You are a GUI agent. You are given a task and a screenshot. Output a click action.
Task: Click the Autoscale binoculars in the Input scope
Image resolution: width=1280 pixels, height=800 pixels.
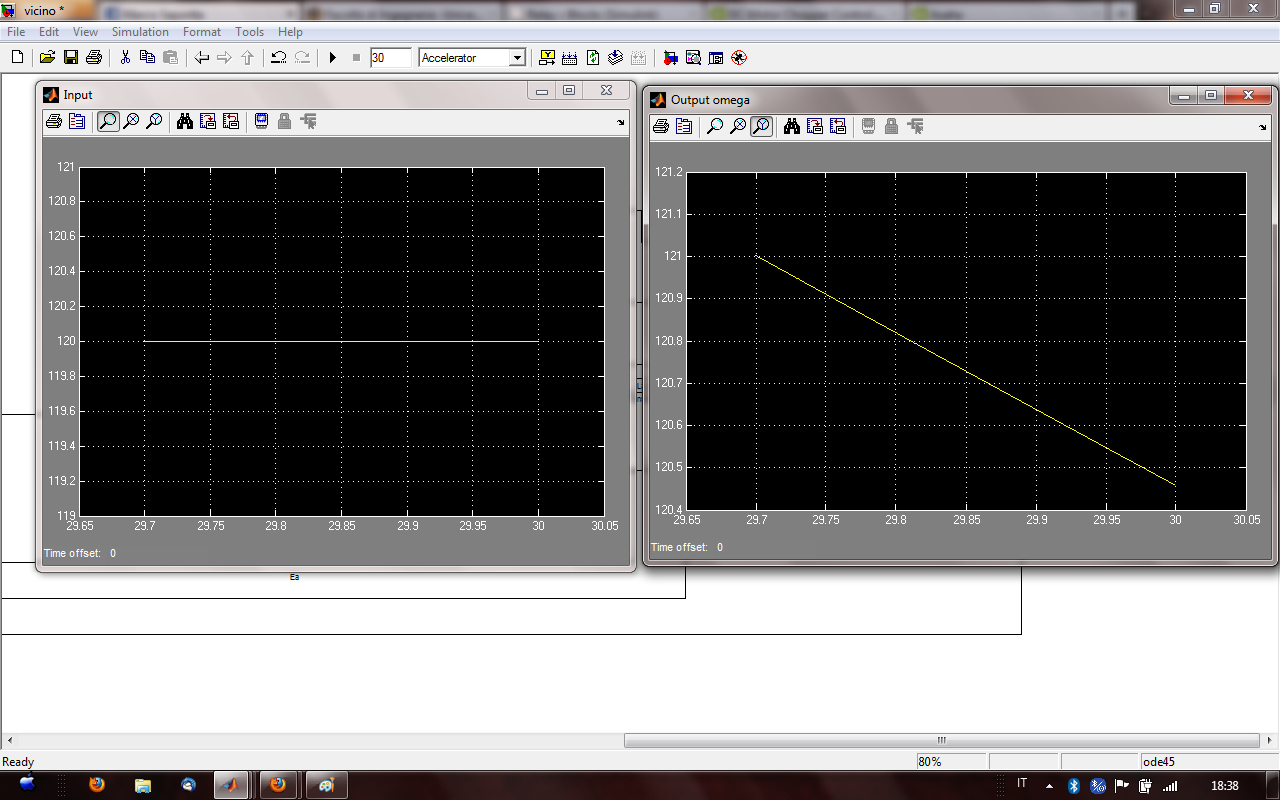pyautogui.click(x=184, y=122)
